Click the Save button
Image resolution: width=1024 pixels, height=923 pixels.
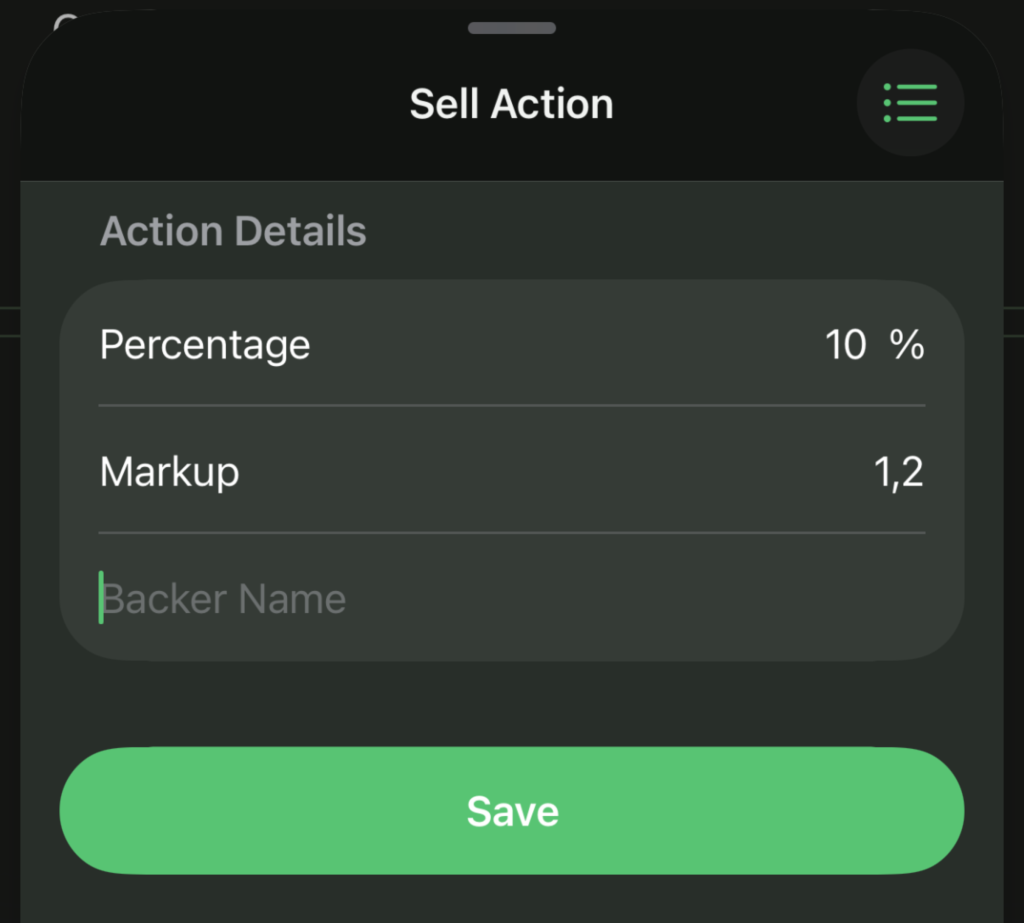tap(511, 811)
